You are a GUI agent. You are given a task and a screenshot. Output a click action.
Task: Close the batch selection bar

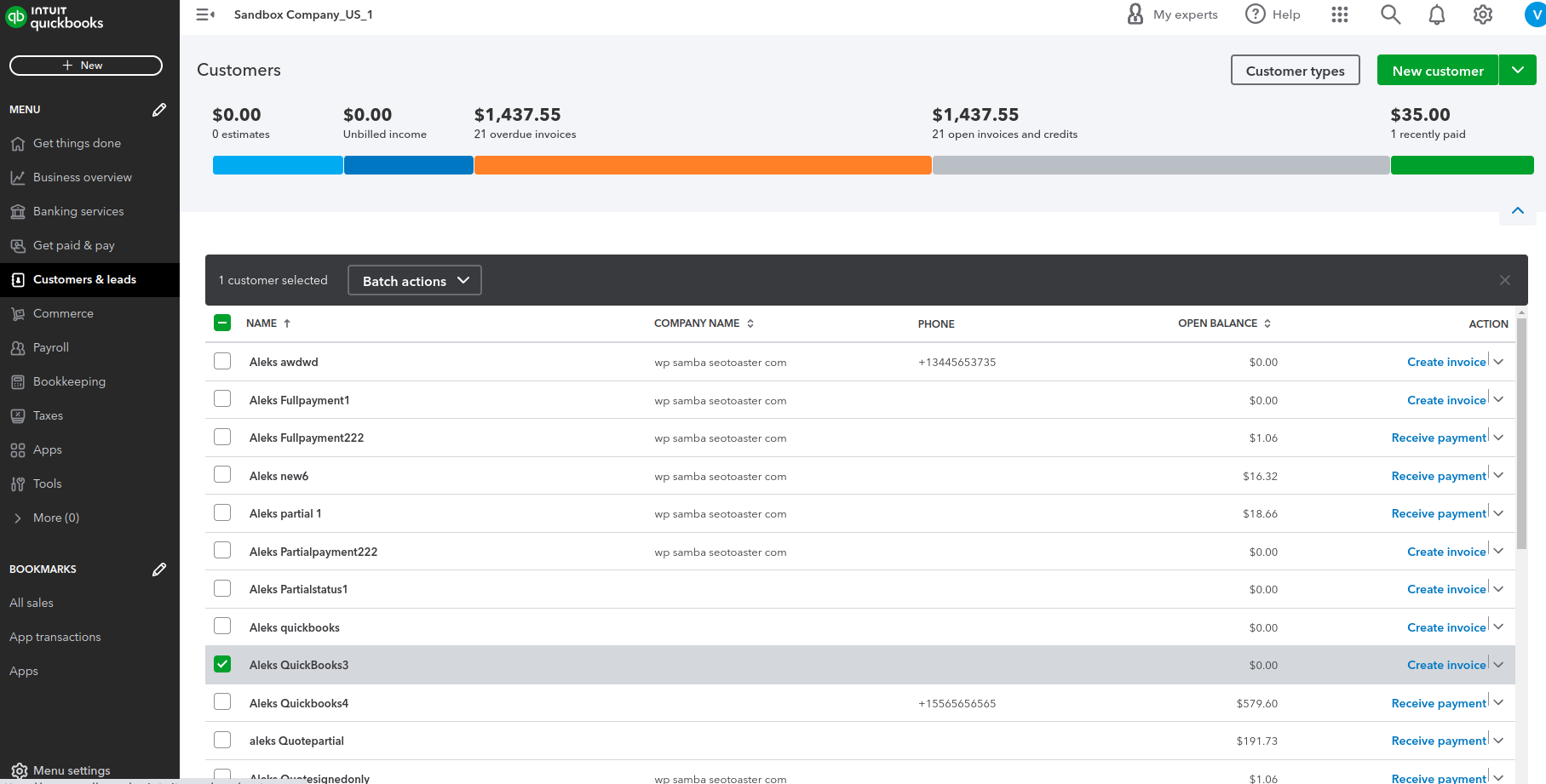point(1505,280)
